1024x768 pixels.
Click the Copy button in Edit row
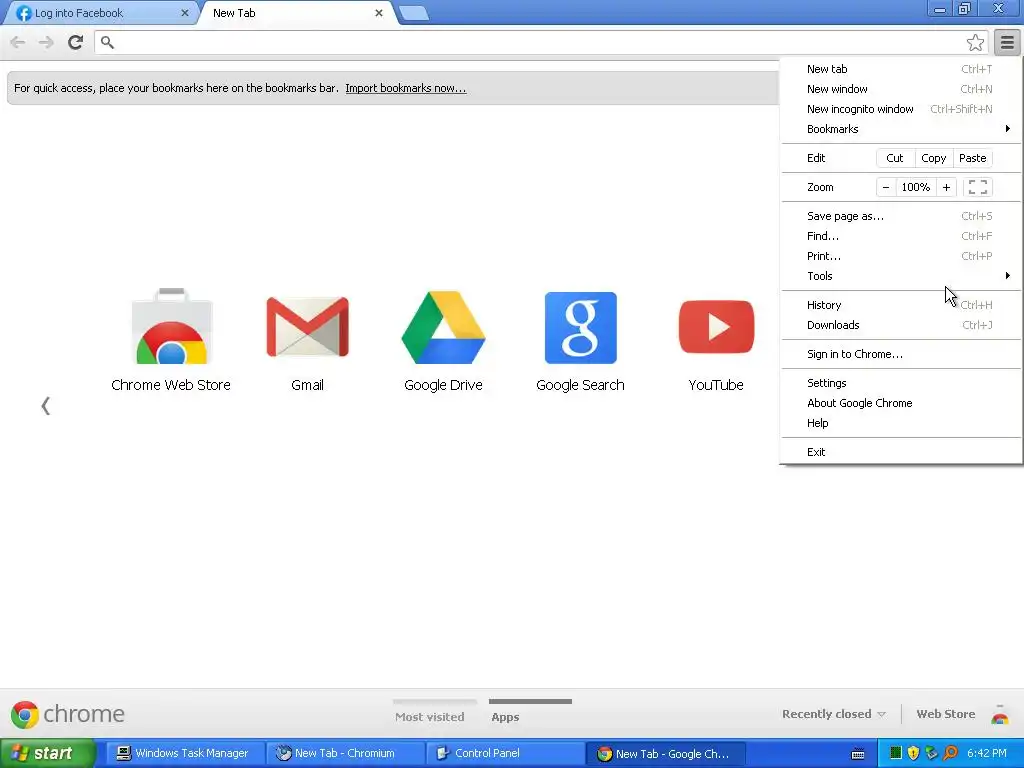coord(934,158)
